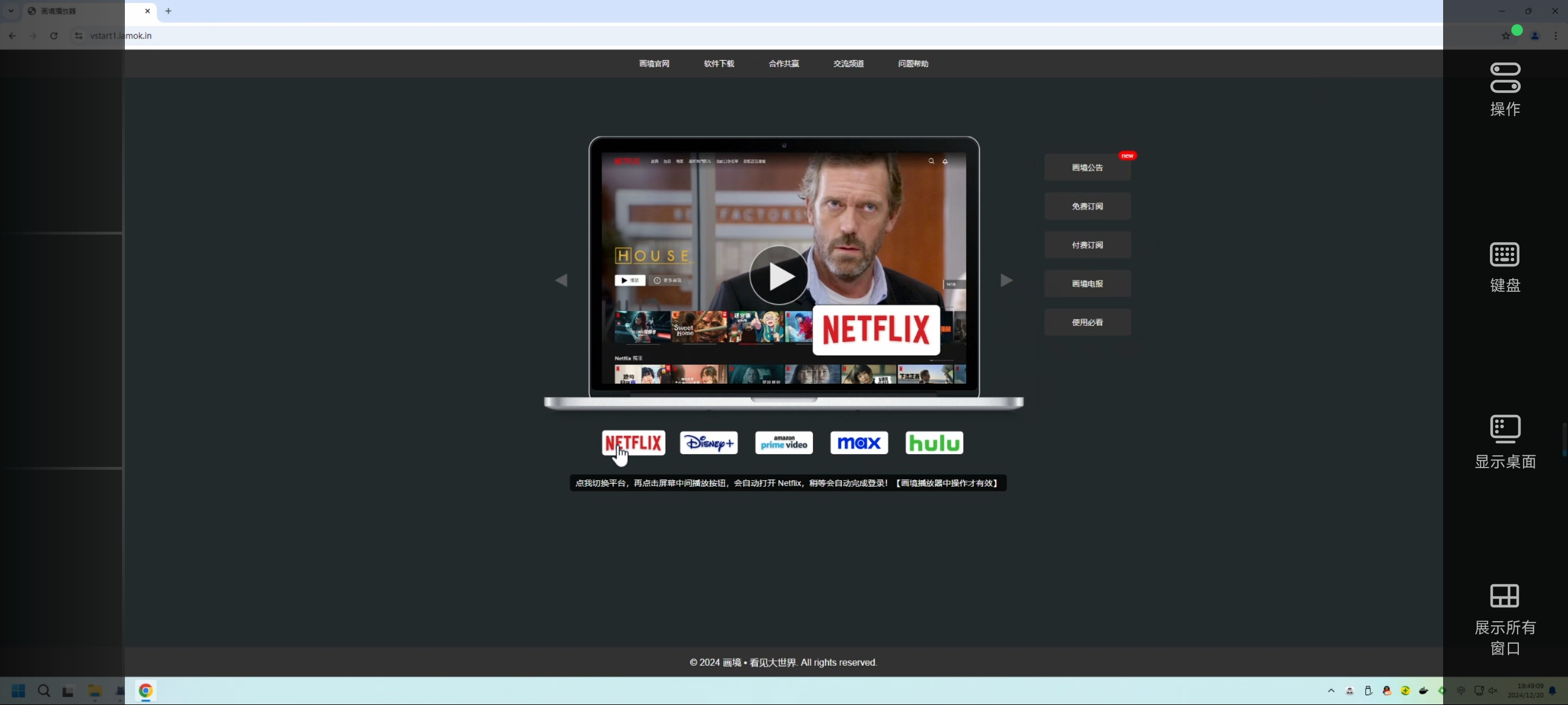Viewport: 1568px width, 705px height.
Task: Click the left carousel arrow
Action: tap(561, 280)
